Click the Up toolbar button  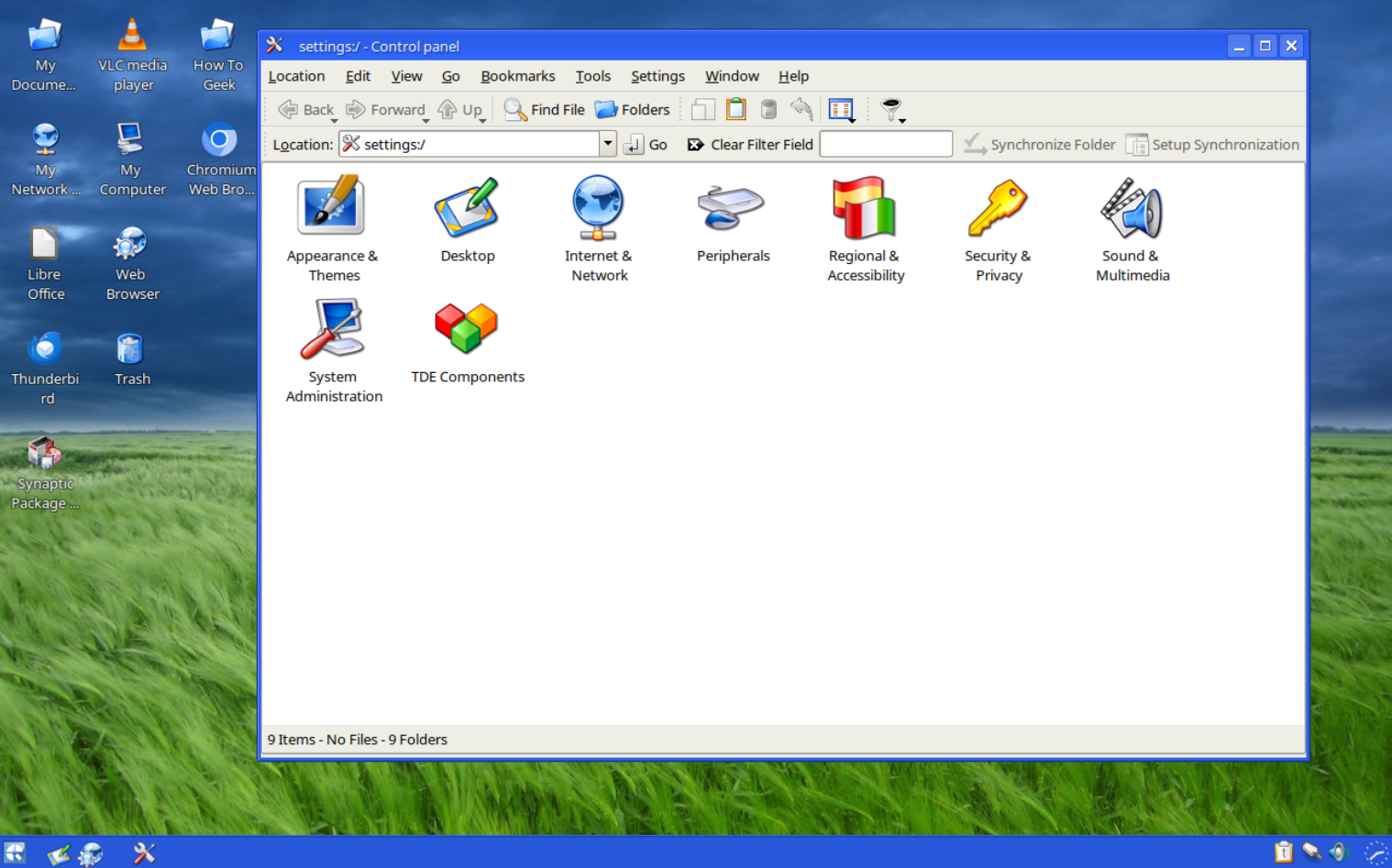tap(459, 109)
